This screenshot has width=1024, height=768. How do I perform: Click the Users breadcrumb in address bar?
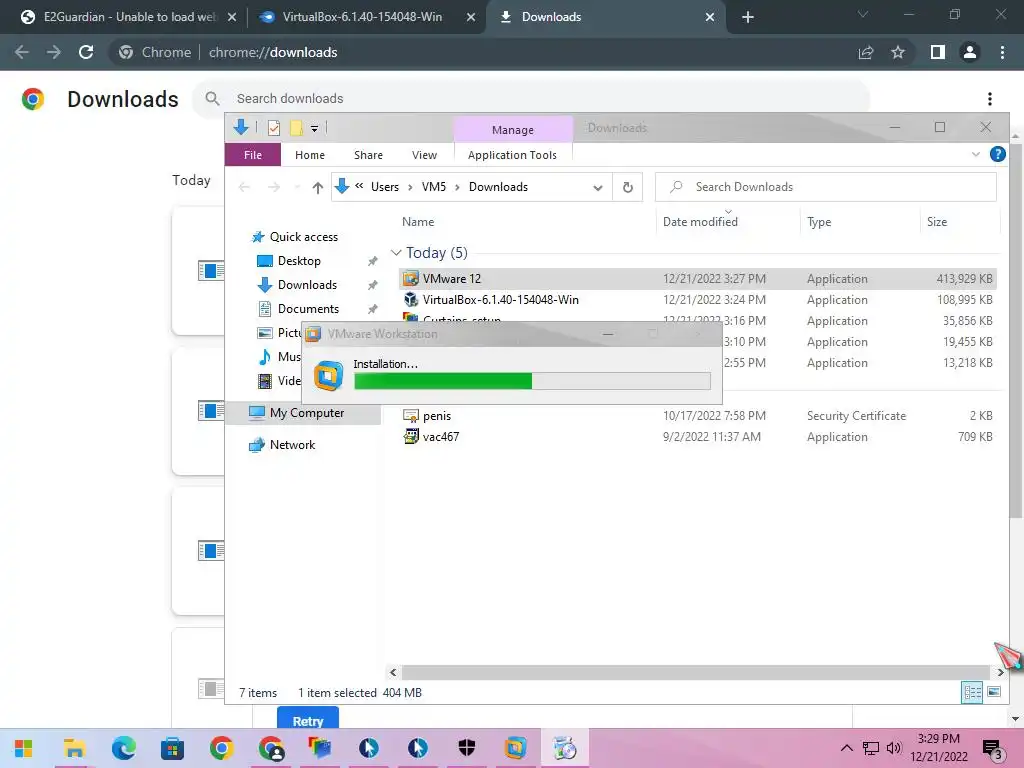point(385,187)
